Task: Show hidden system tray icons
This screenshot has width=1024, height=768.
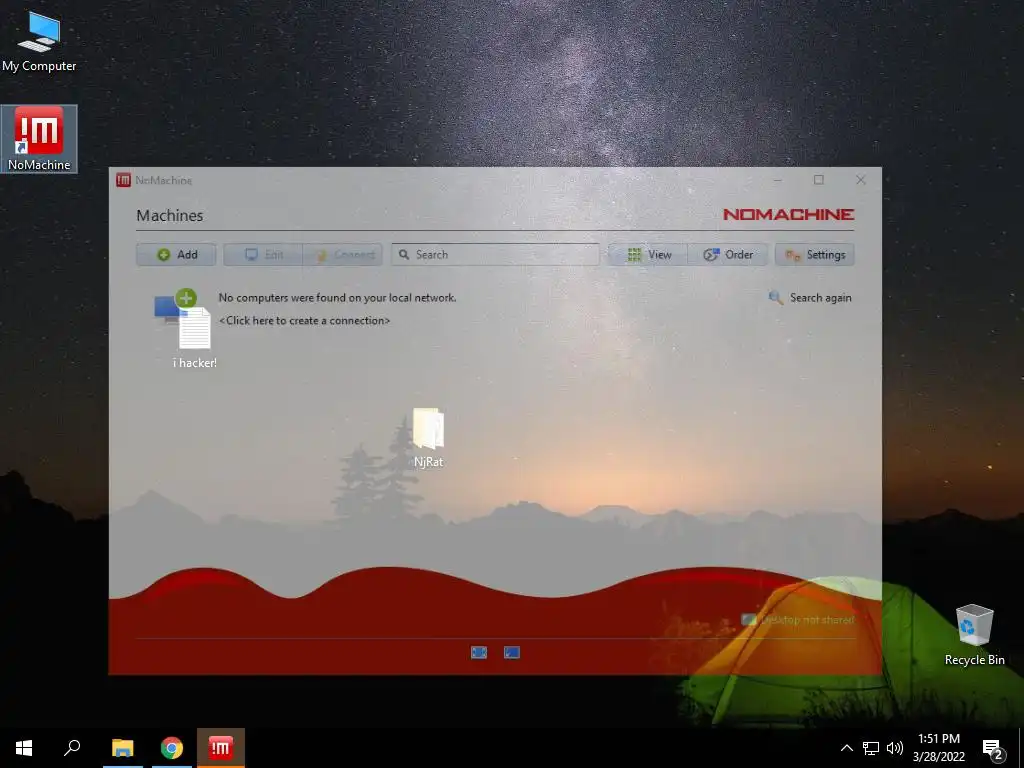Action: point(846,748)
